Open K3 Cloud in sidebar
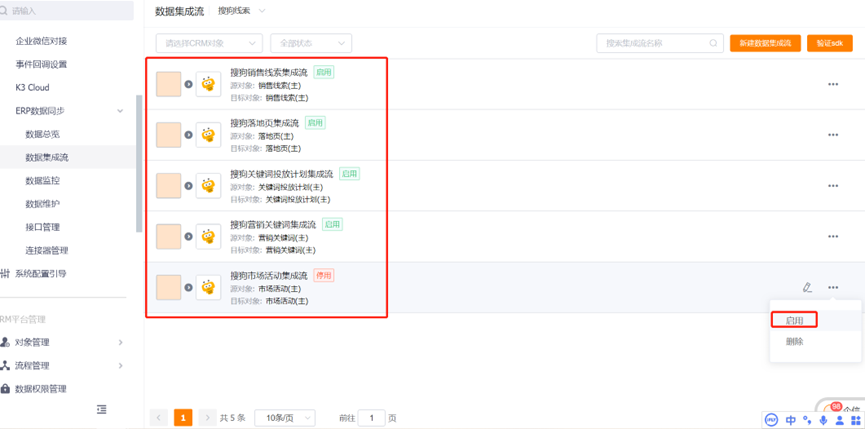 point(33,87)
